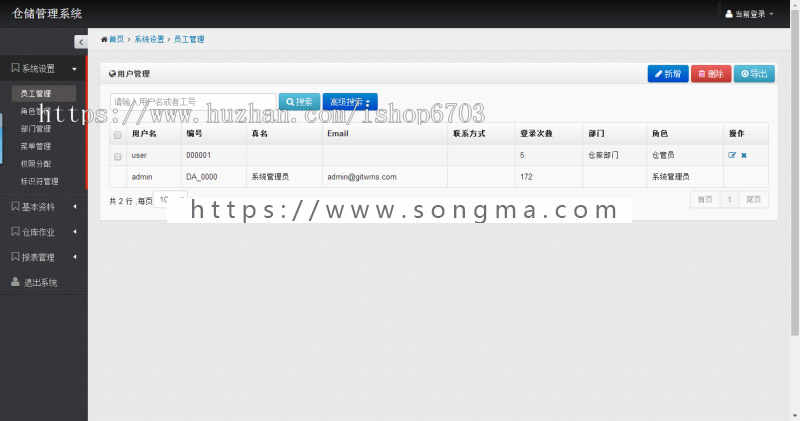
Task: Click the blue 新增 button
Action: click(668, 74)
